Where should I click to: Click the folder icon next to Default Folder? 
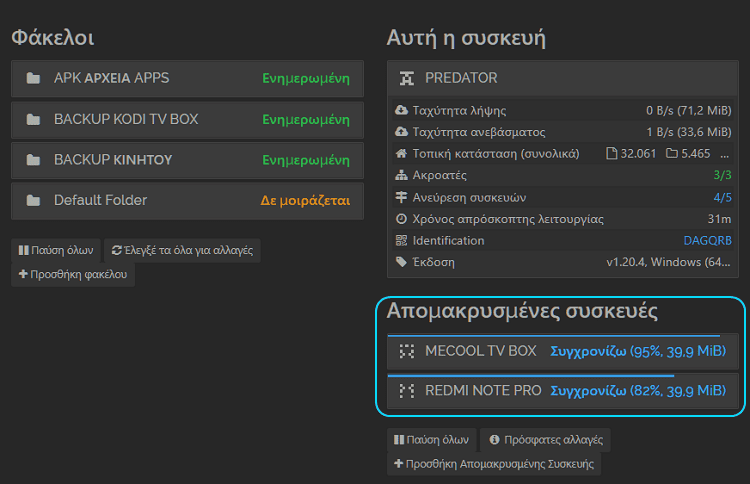click(x=33, y=200)
